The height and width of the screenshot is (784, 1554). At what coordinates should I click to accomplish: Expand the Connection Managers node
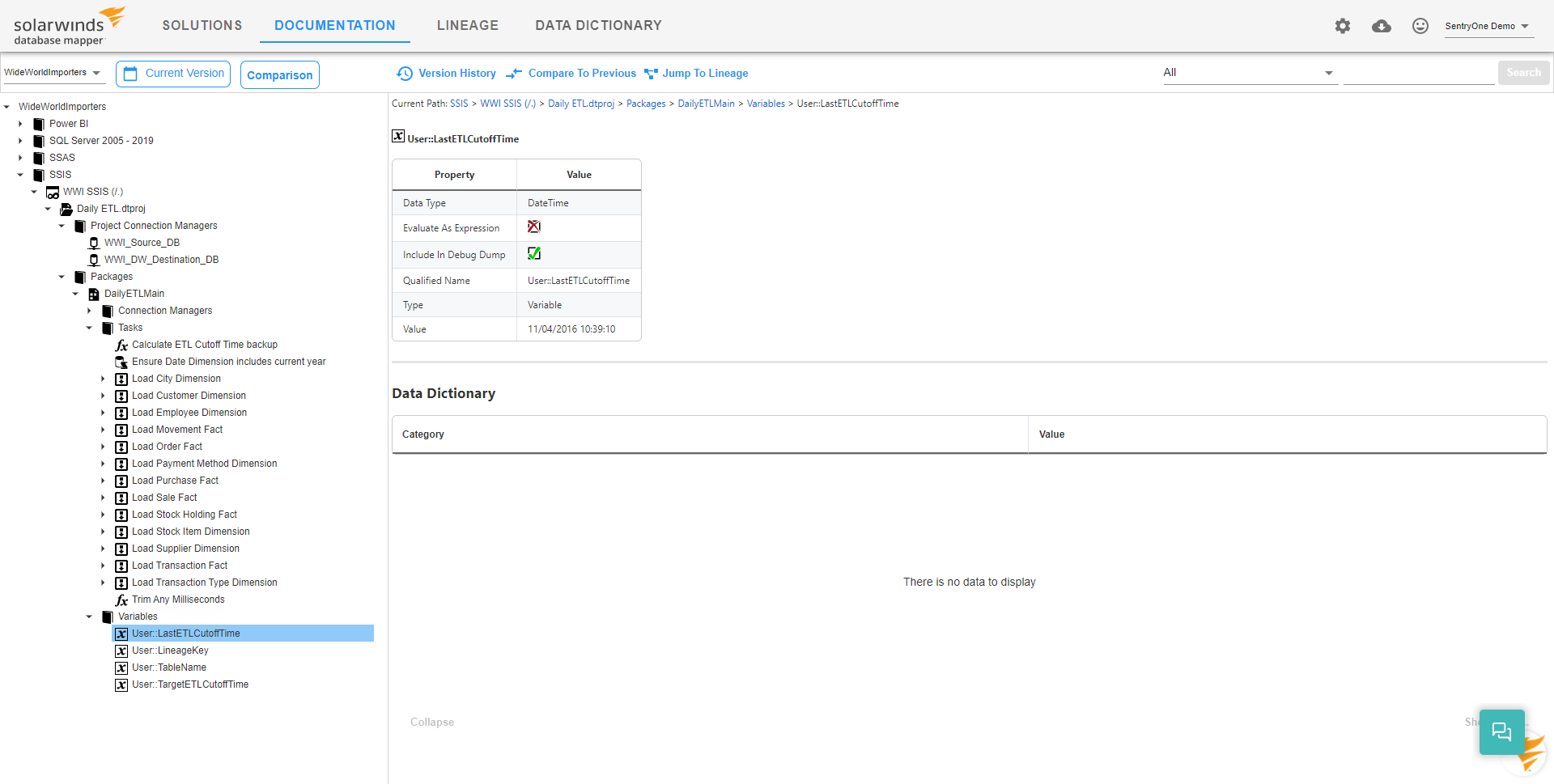pyautogui.click(x=89, y=311)
